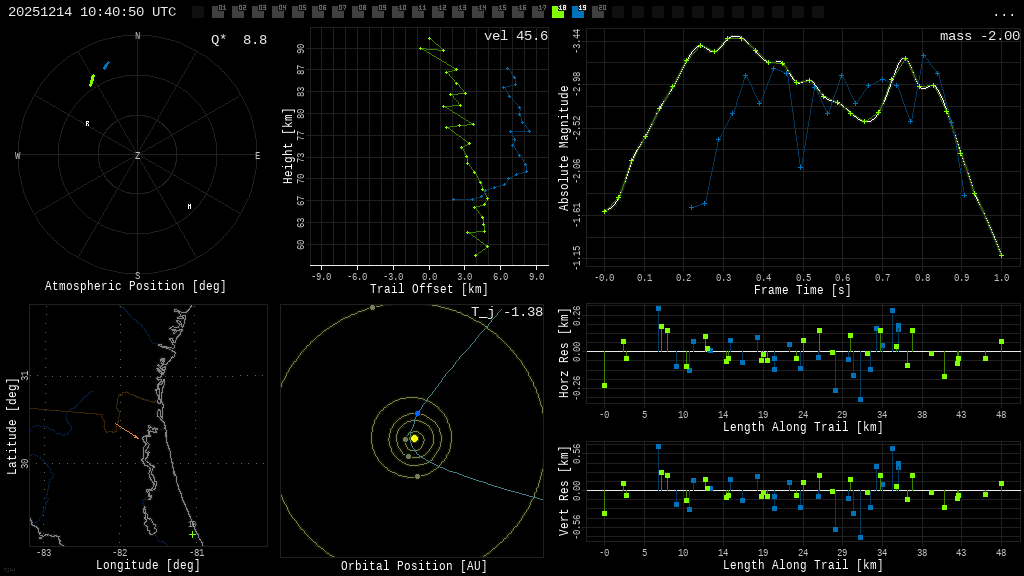Image resolution: width=1024 pixels, height=576 pixels.
Task: Toggle the green camera 18 station box
Action: pos(558,12)
